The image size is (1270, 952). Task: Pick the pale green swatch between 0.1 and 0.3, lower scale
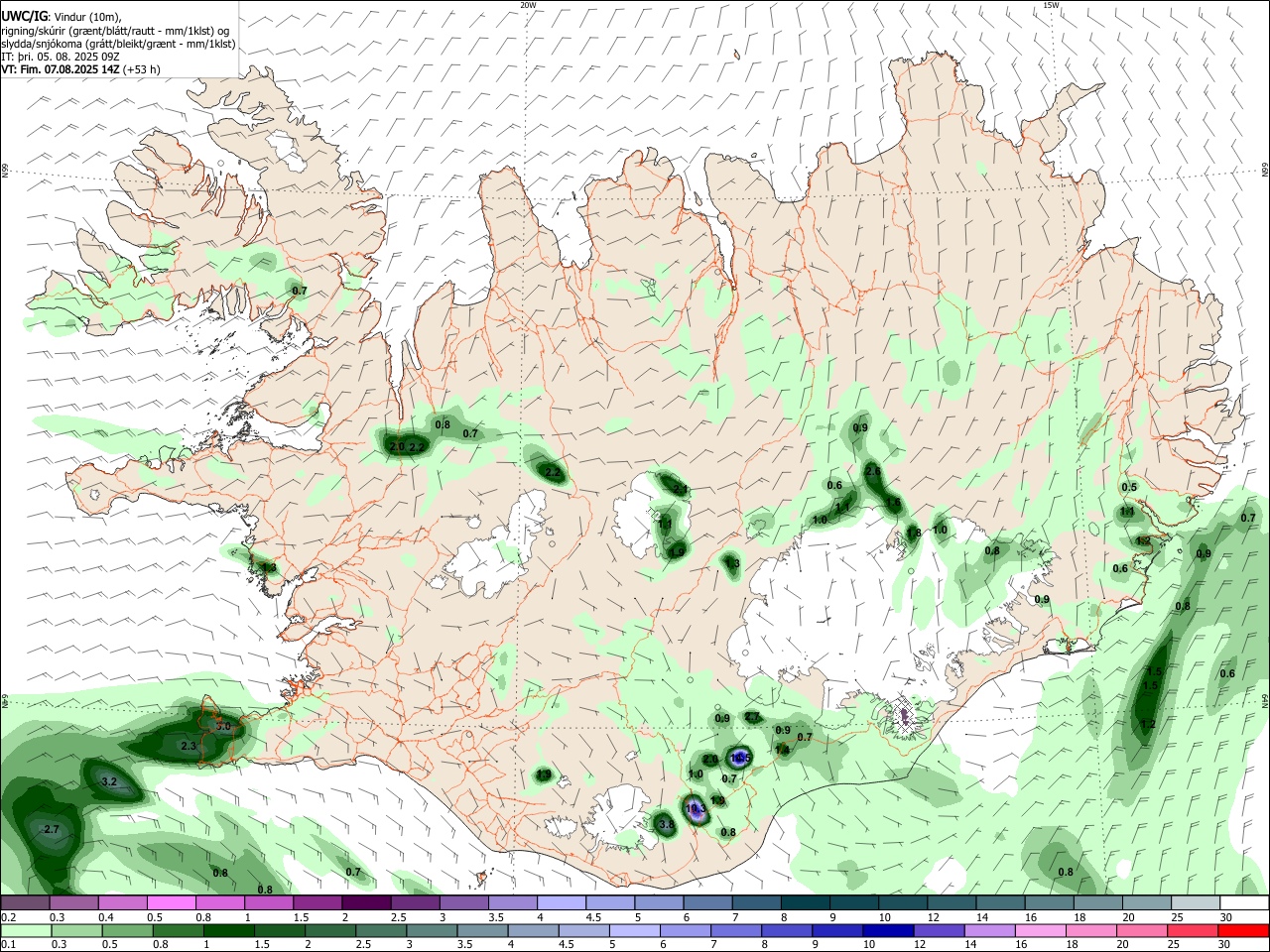(x=25, y=931)
